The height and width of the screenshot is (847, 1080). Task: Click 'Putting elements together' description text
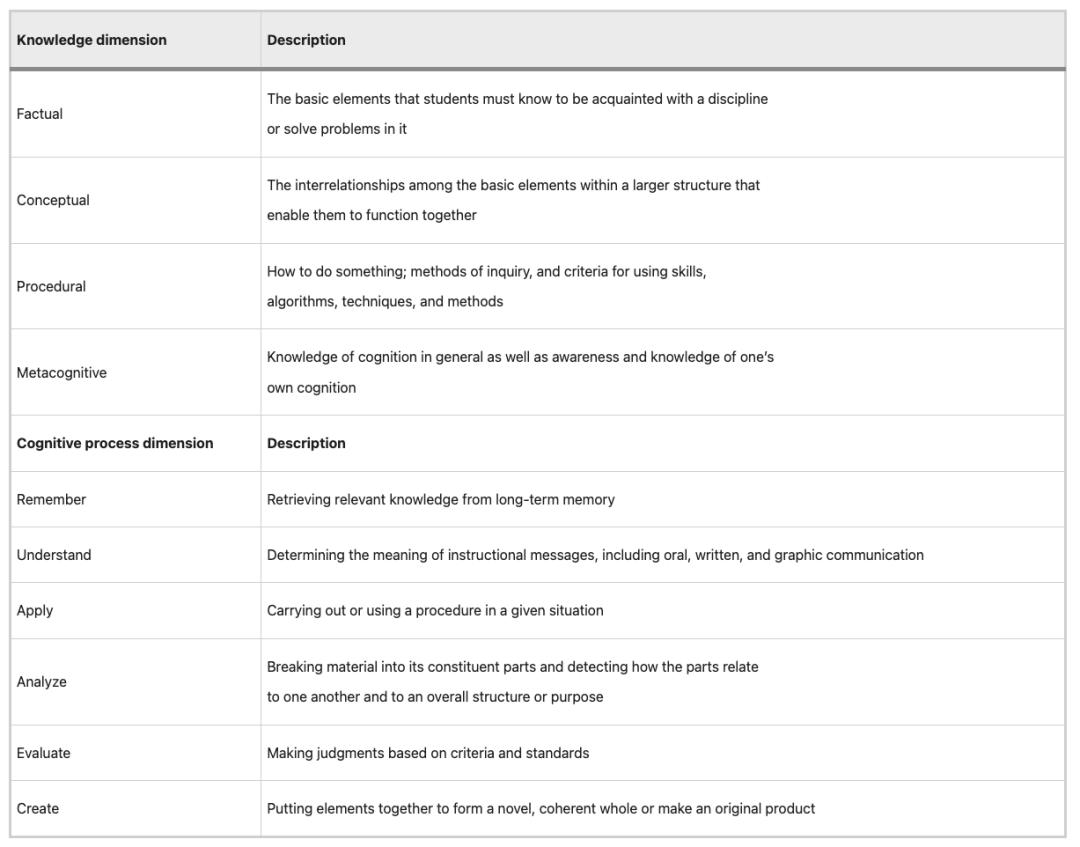(541, 808)
